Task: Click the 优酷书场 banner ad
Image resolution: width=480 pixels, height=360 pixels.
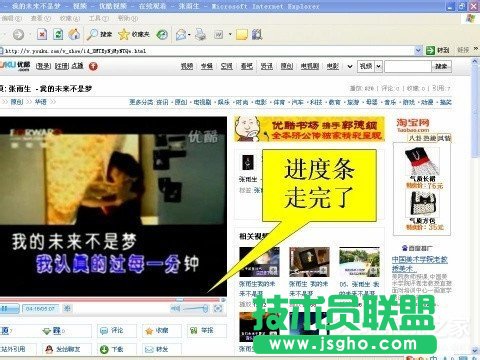Action: pos(309,129)
